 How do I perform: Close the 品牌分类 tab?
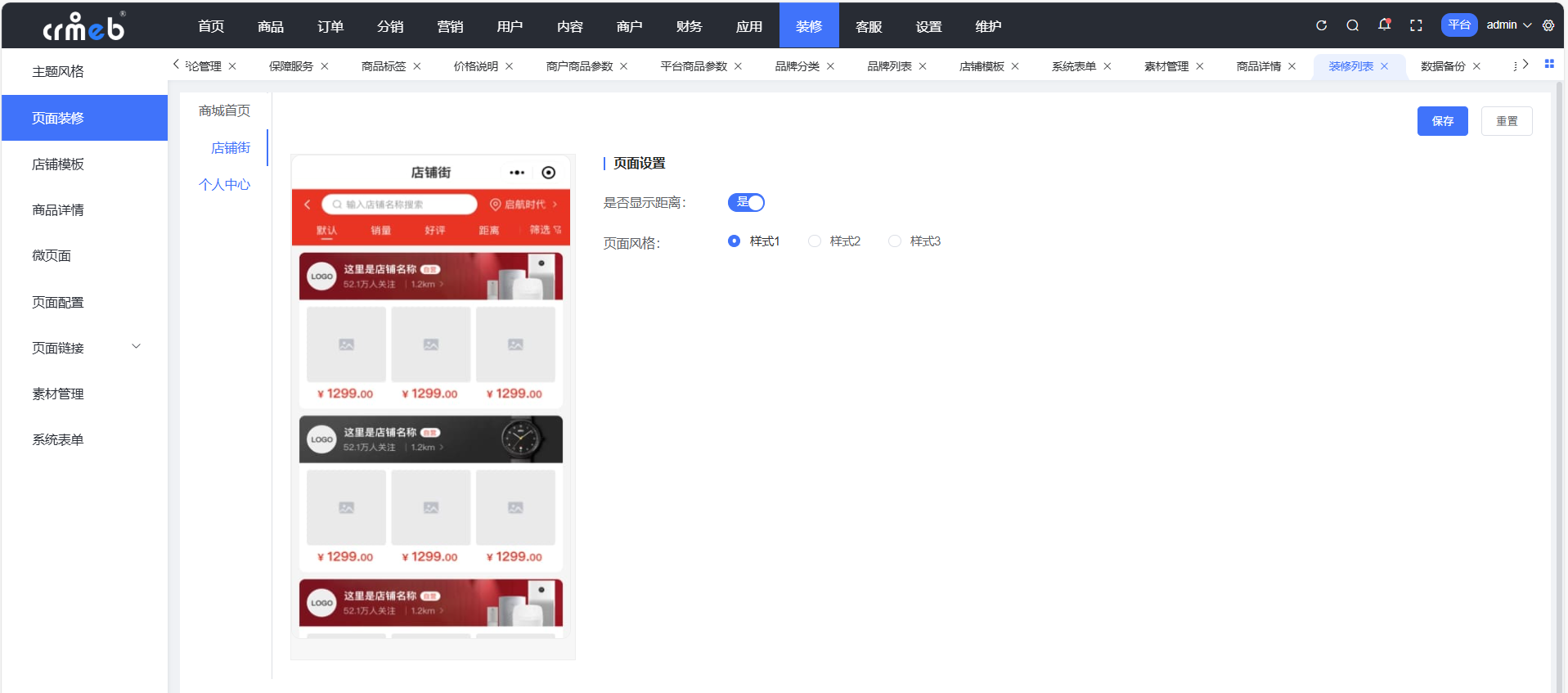point(831,66)
